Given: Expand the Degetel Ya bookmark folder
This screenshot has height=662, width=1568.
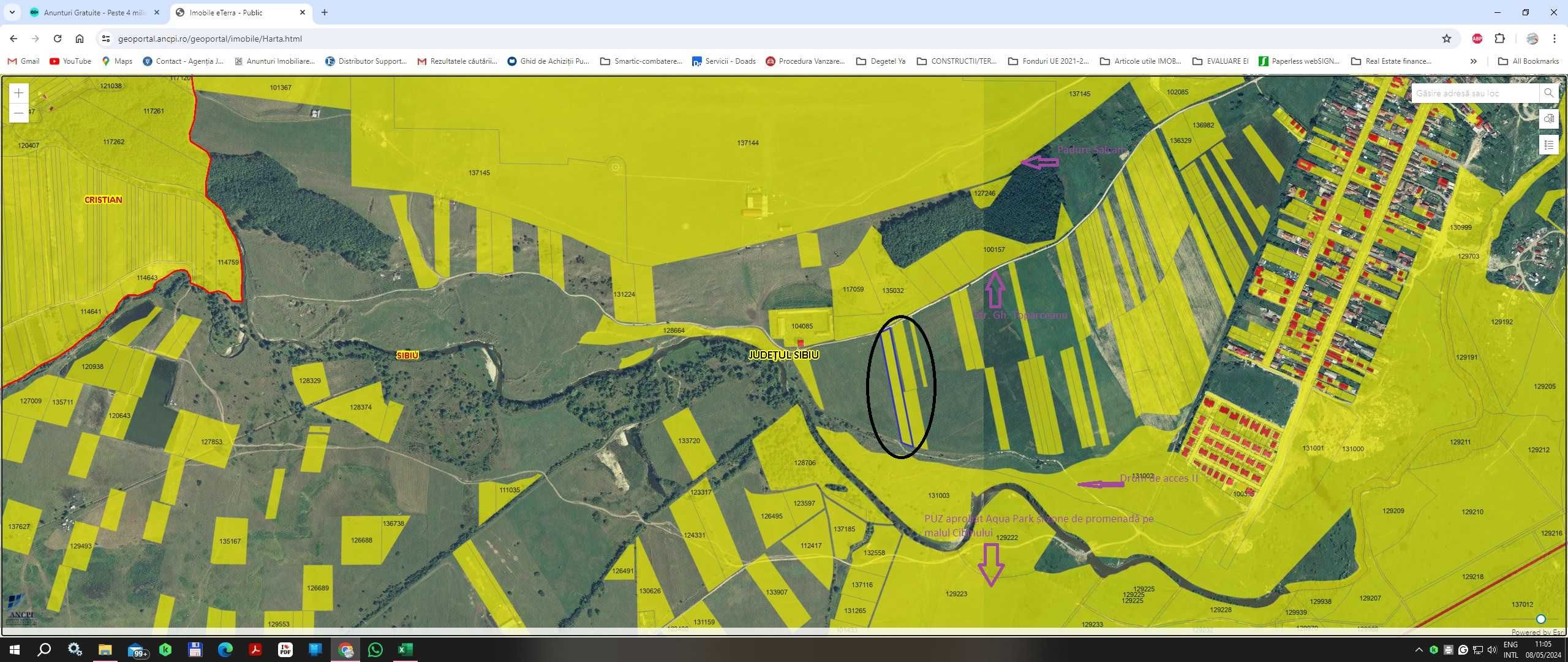Looking at the screenshot, I should [881, 61].
